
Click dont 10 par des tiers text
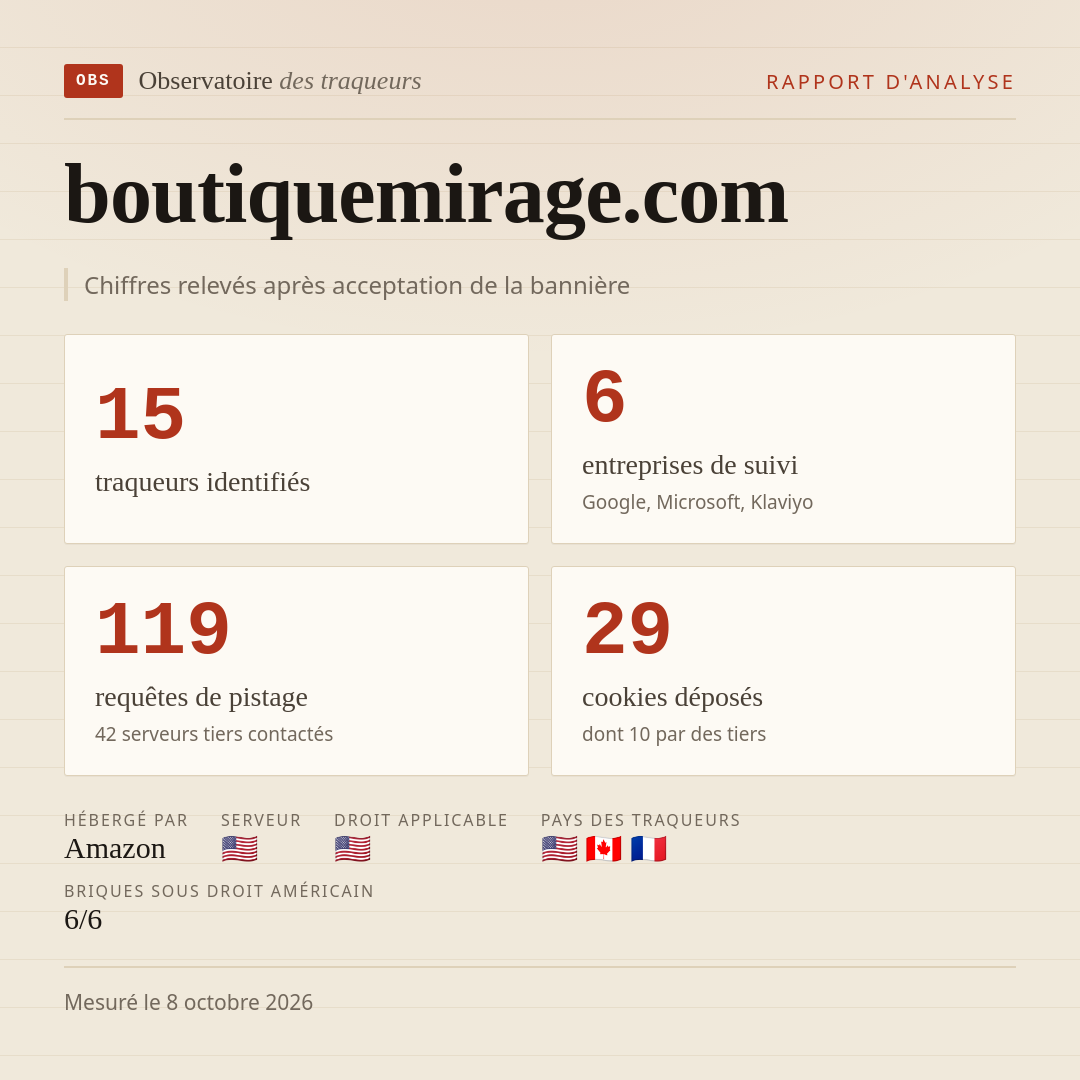[674, 734]
